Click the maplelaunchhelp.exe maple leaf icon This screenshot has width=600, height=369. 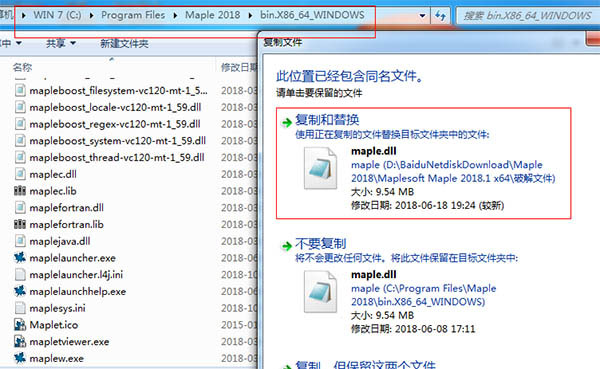[20, 291]
